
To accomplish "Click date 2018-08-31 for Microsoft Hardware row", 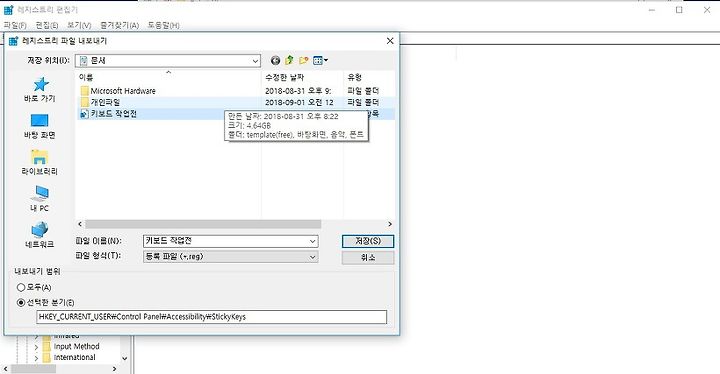I will point(298,91).
